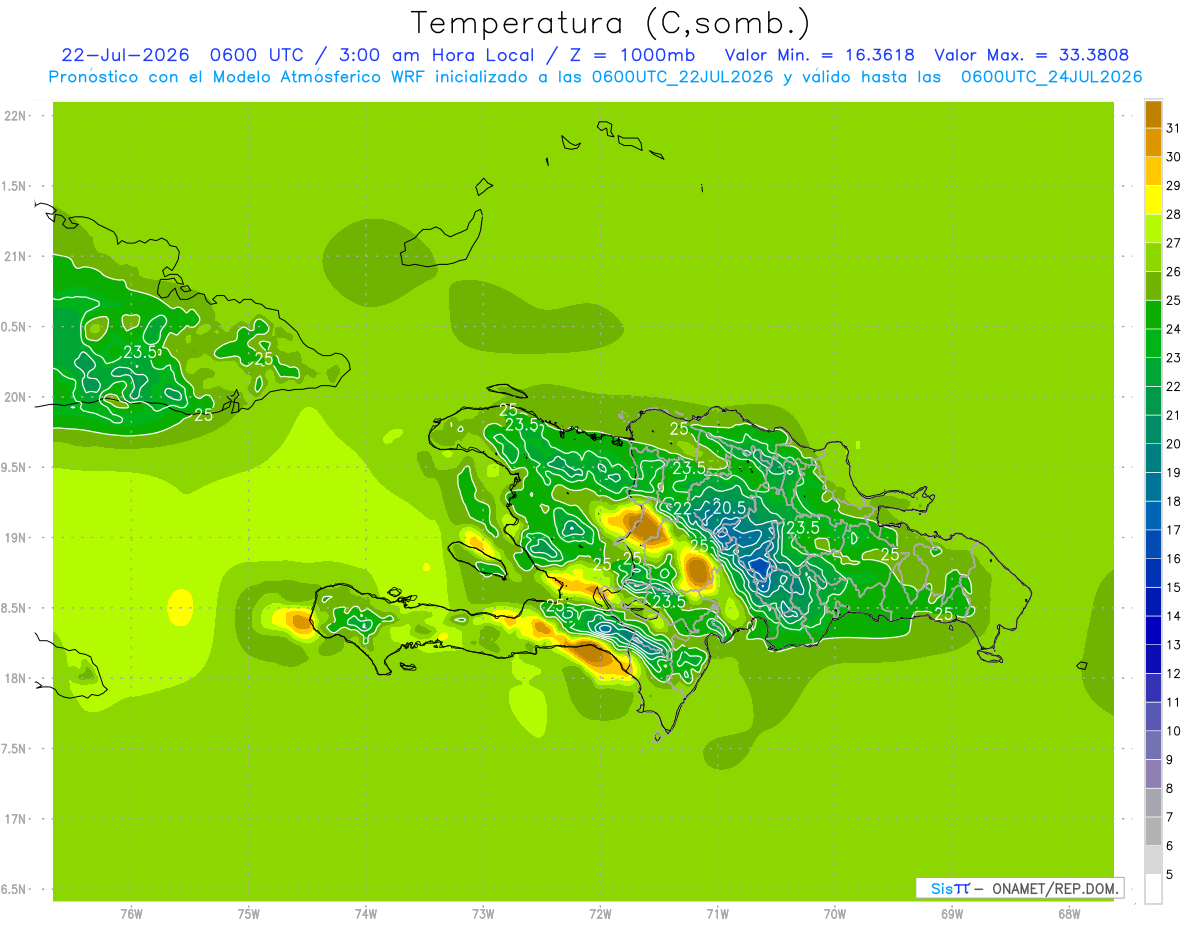This screenshot has height=927, width=1200.
Task: Click the '0600UTC_22JUL2026' initialization time text
Action: pyautogui.click(x=682, y=77)
